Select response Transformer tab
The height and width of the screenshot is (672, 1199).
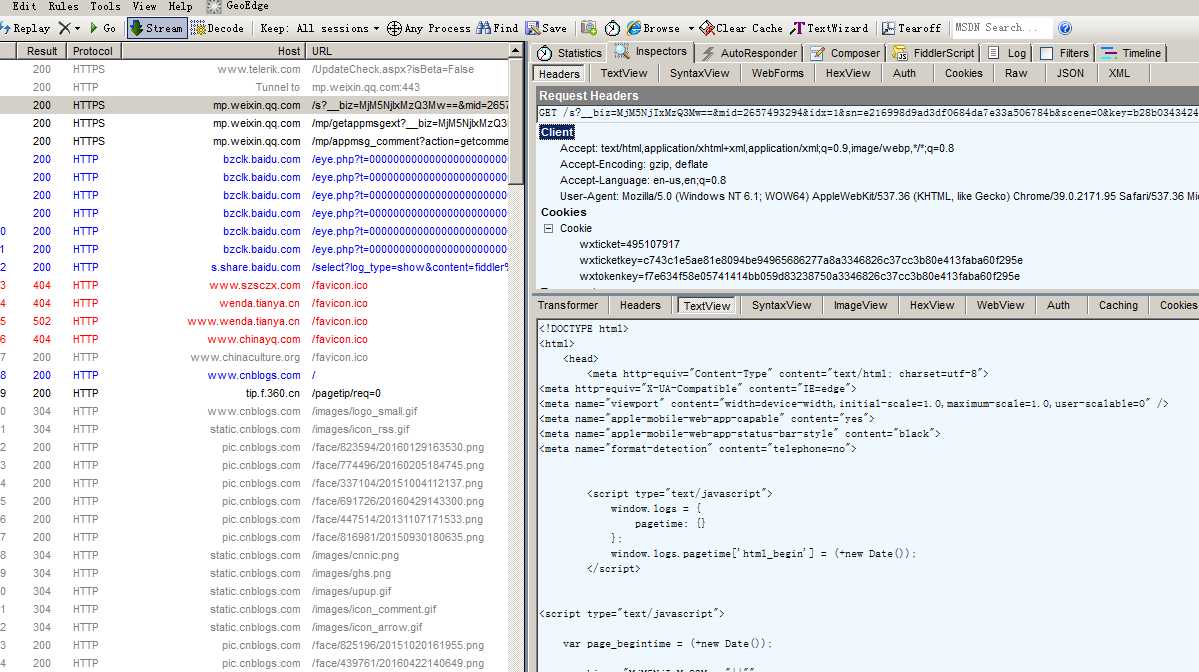567,305
